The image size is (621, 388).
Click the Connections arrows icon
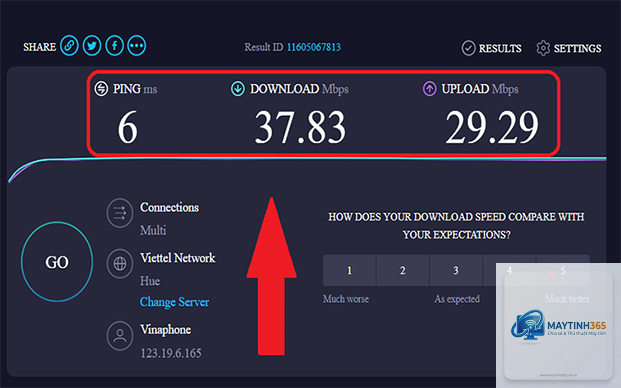[x=120, y=213]
